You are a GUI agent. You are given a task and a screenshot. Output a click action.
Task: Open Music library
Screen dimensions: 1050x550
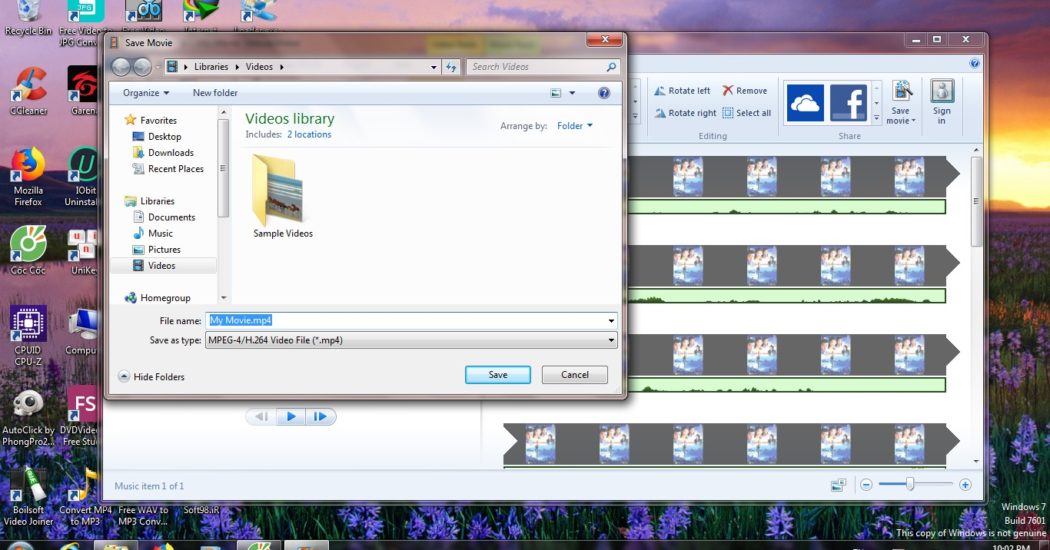click(153, 233)
